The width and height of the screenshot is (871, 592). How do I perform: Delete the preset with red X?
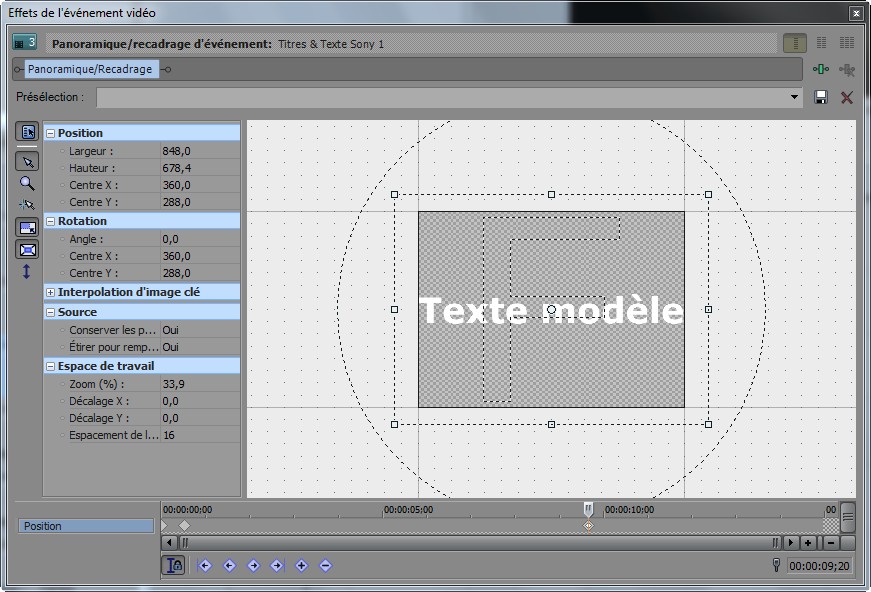[x=847, y=97]
